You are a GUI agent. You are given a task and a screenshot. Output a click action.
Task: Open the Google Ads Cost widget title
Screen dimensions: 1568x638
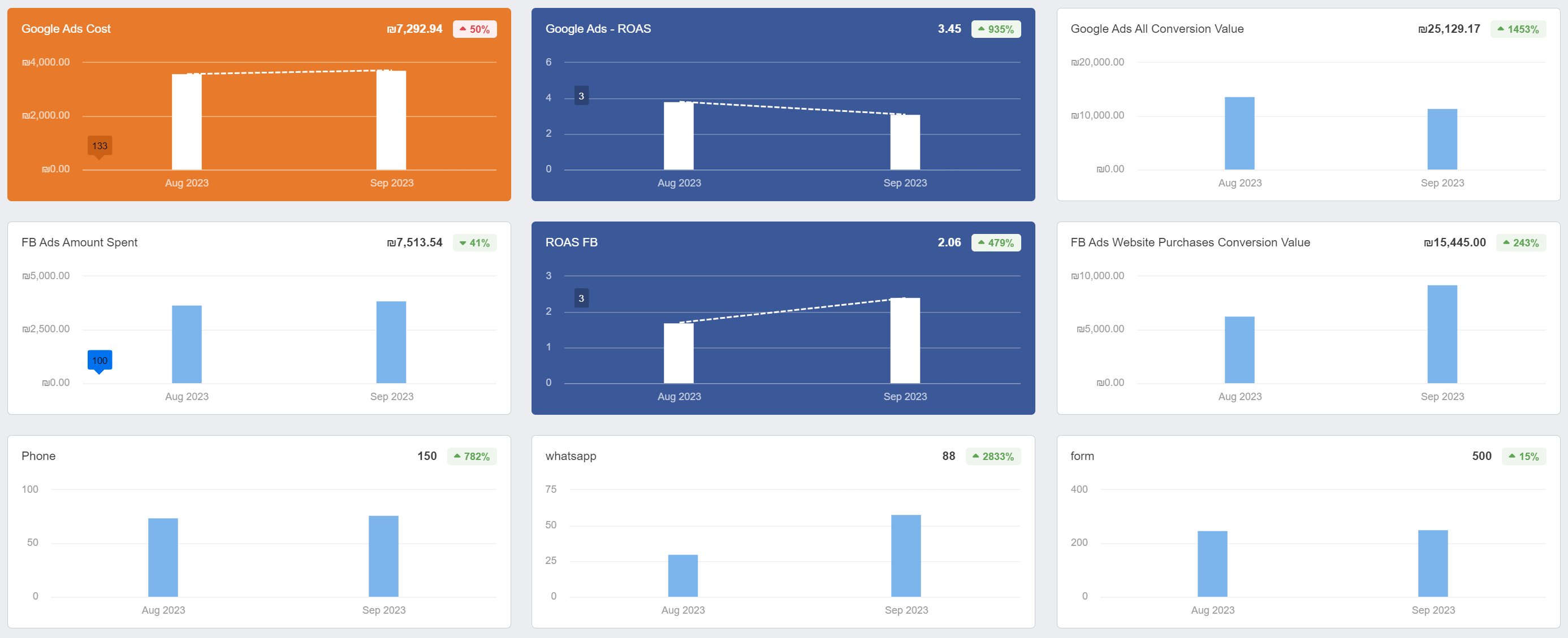point(66,29)
